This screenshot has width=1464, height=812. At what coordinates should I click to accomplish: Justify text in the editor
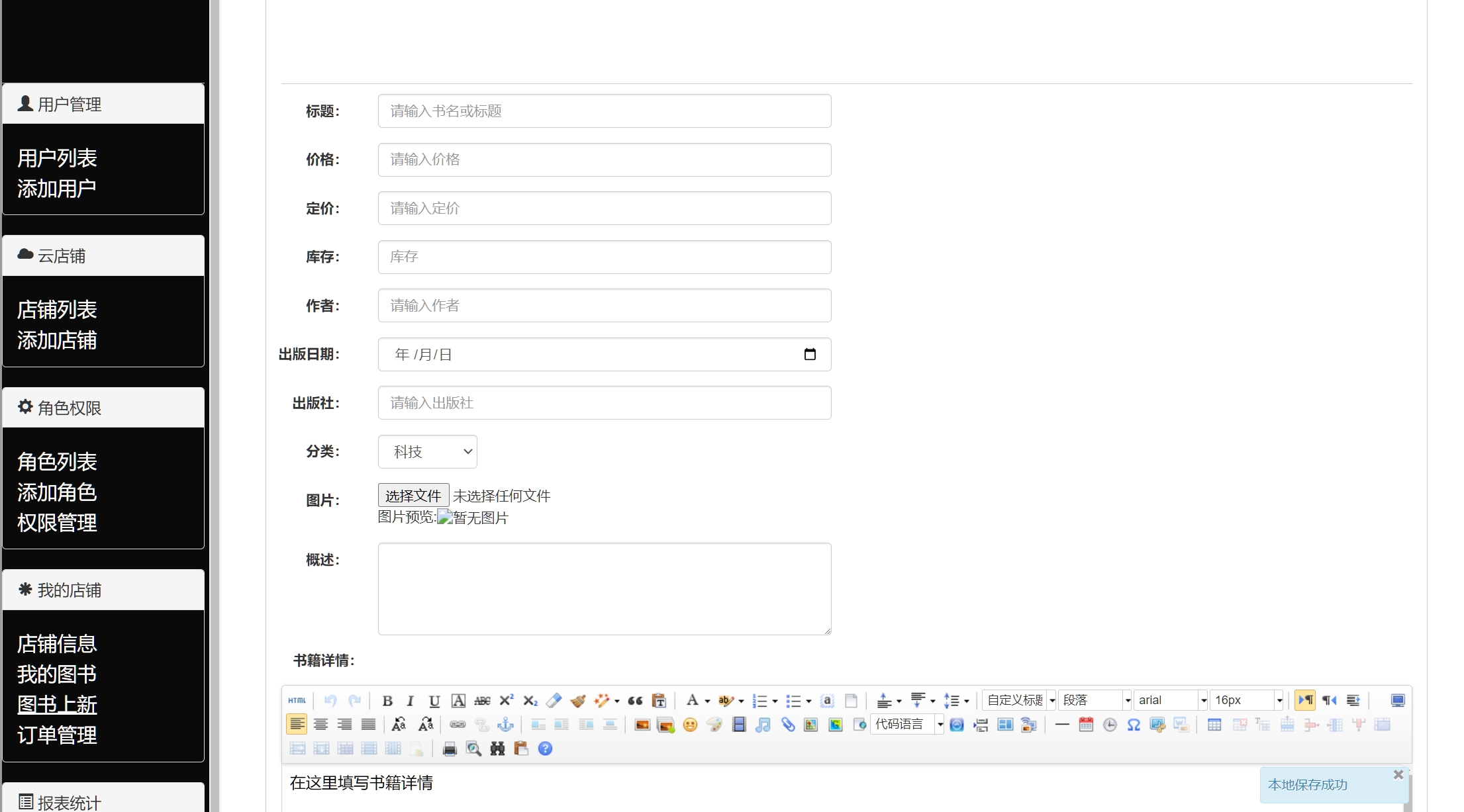point(368,725)
